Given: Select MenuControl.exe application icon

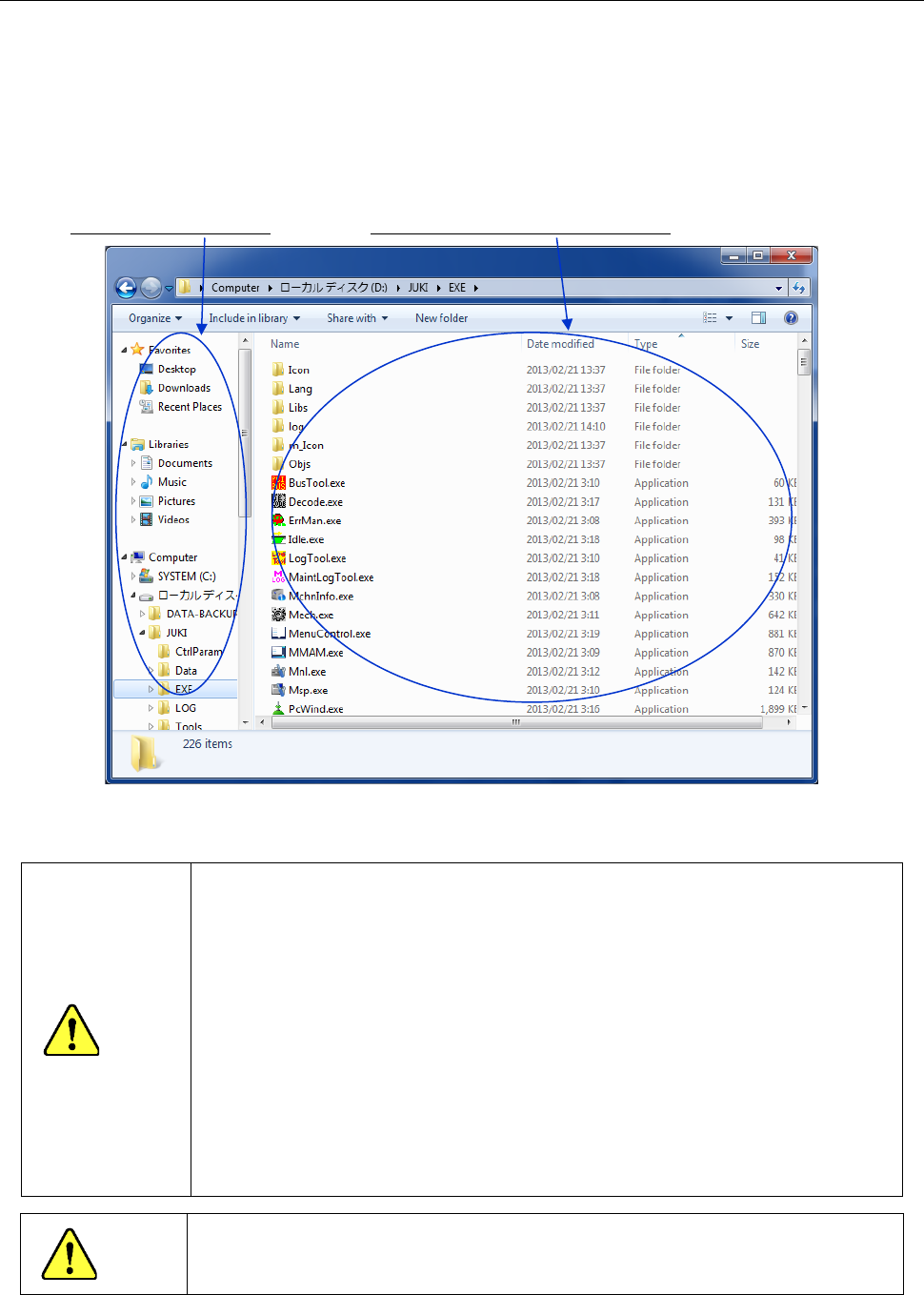Looking at the screenshot, I should click(x=278, y=634).
